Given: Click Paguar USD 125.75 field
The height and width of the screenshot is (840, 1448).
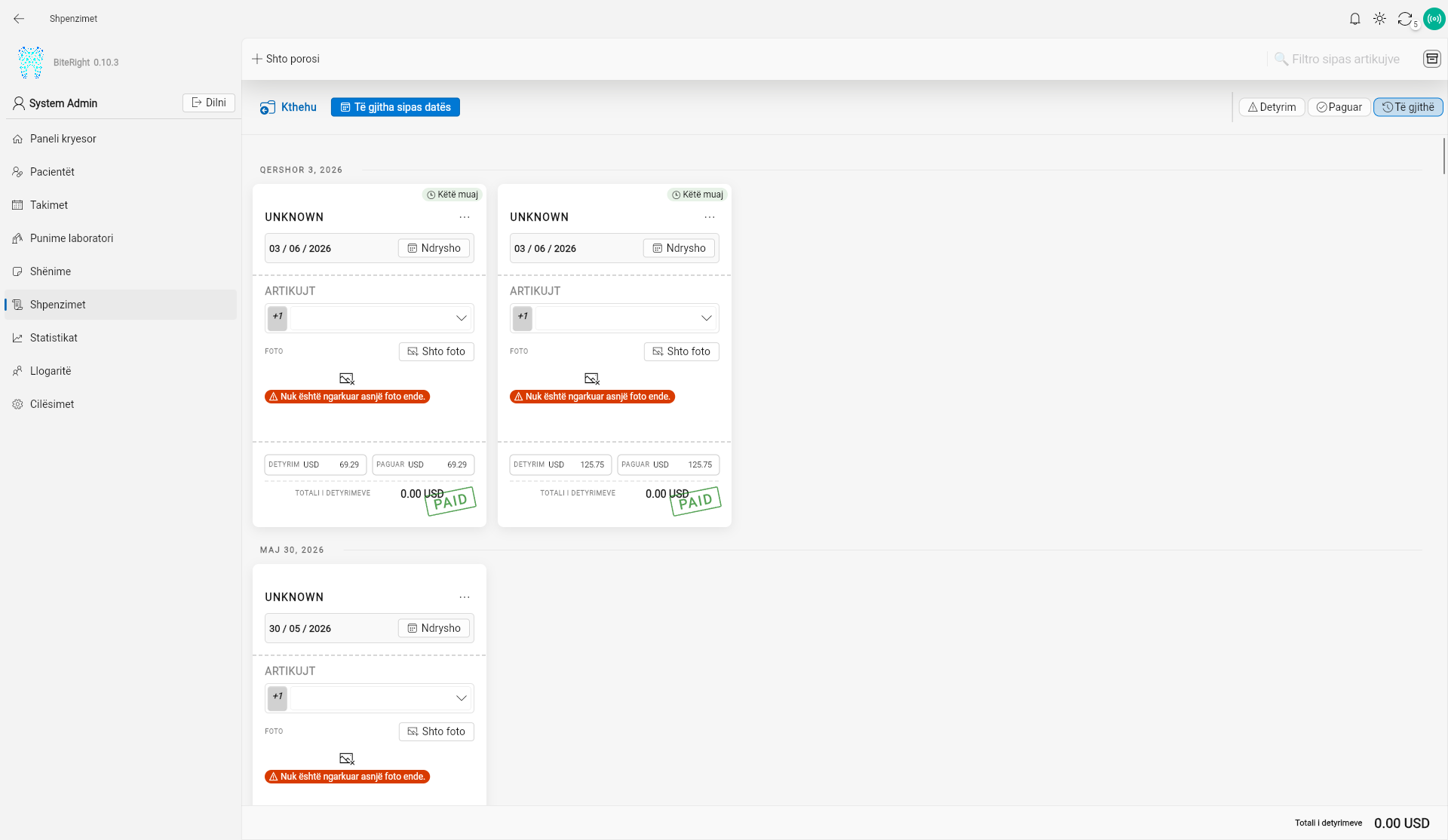Looking at the screenshot, I should click(x=668, y=464).
